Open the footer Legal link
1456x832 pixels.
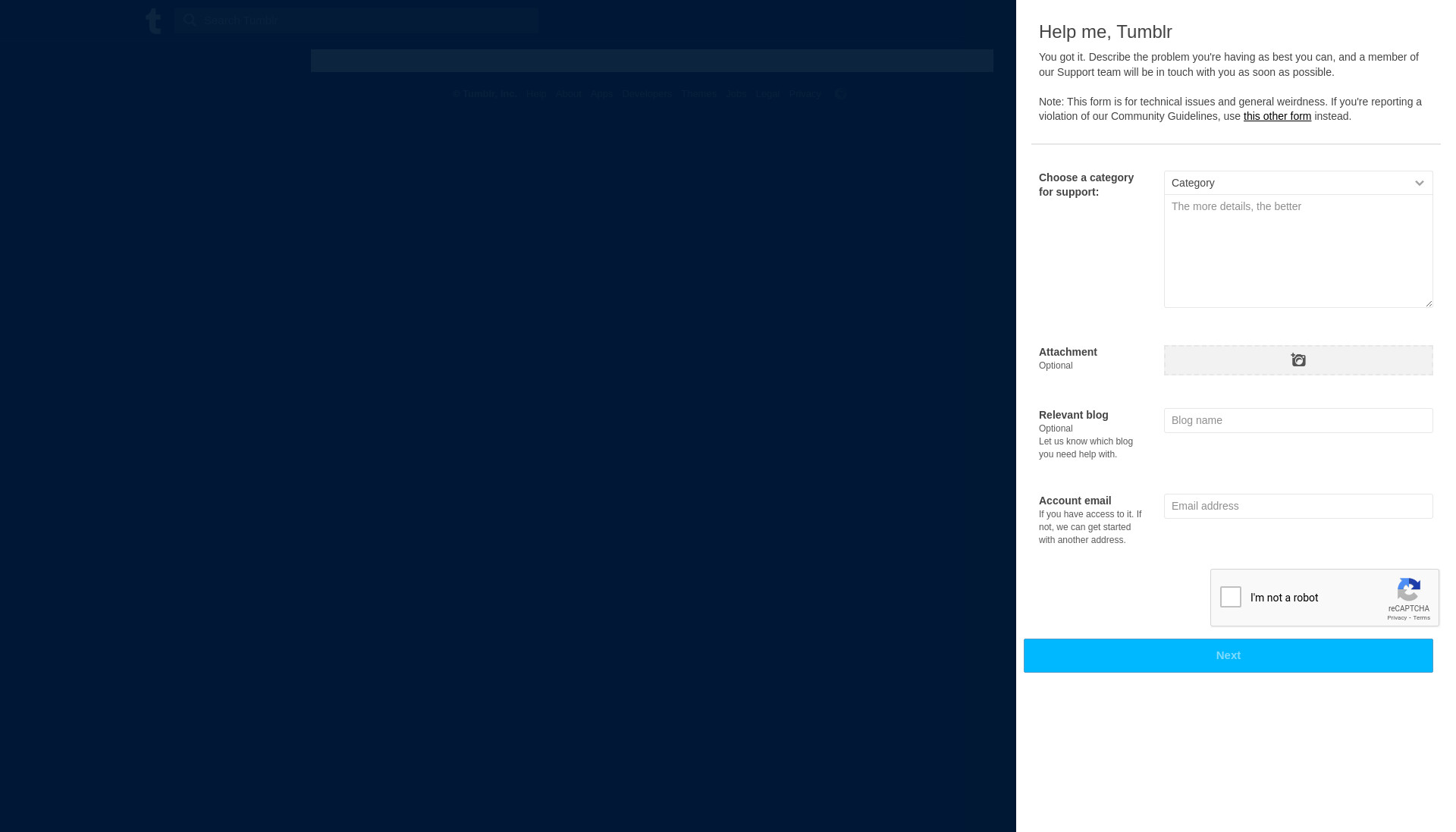click(767, 94)
